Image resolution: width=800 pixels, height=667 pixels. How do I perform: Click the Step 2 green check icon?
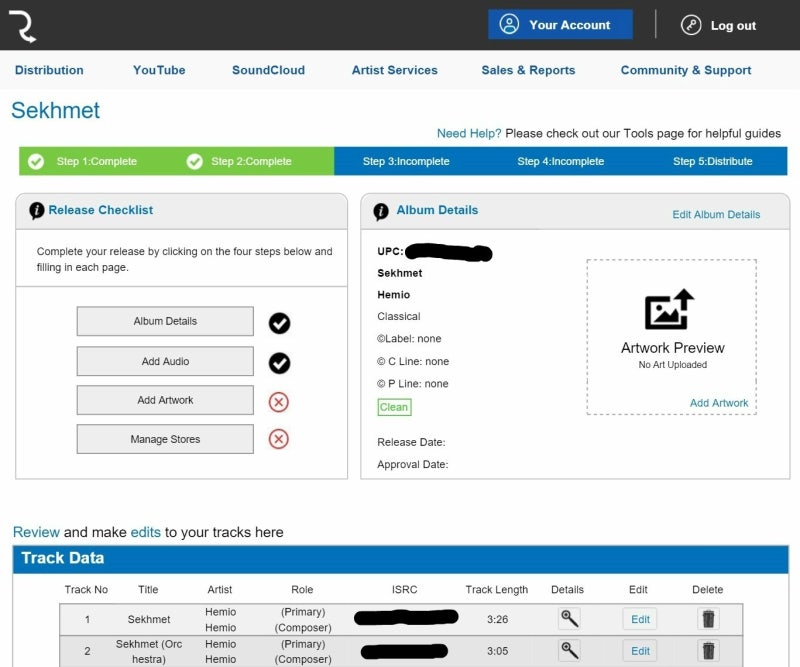[x=194, y=161]
